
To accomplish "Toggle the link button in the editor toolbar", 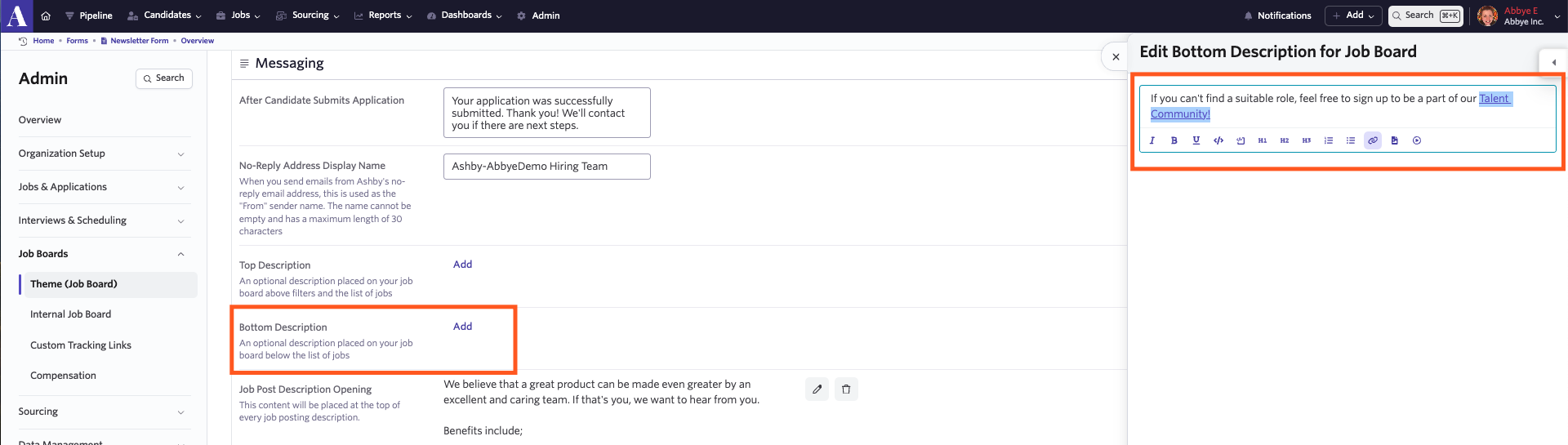I will (1373, 140).
